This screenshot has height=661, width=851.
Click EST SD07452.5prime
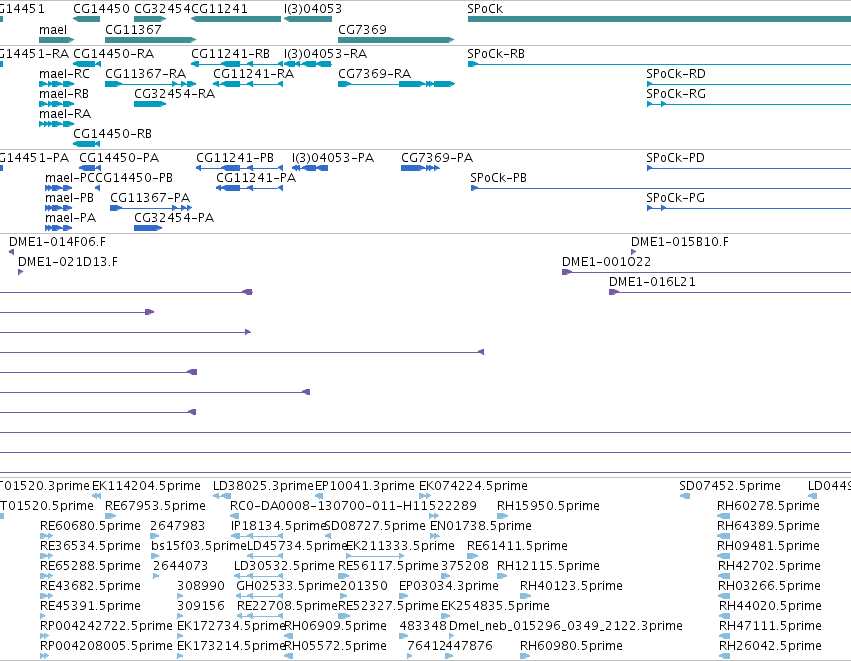(730, 486)
